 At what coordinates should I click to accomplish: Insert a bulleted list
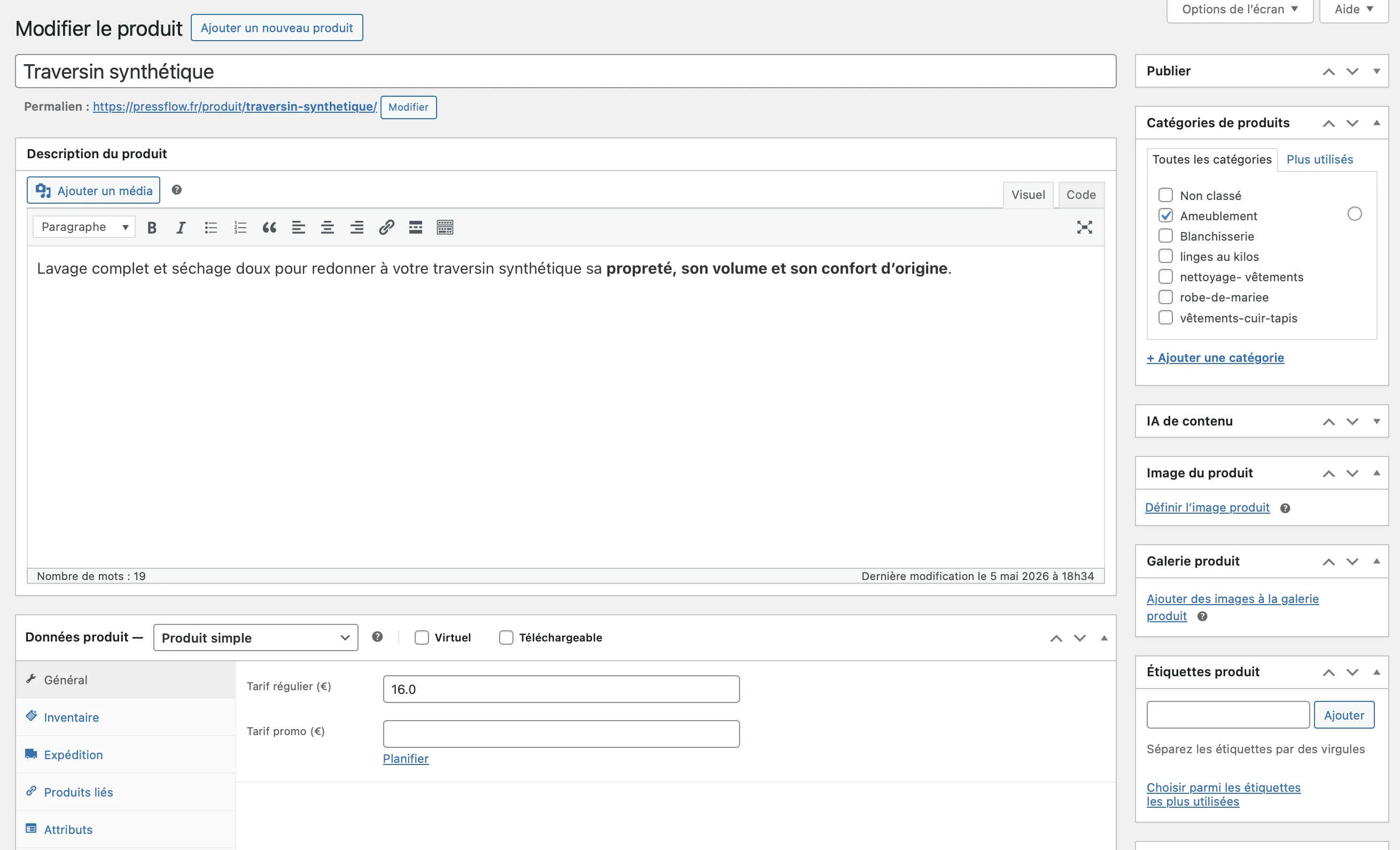211,227
